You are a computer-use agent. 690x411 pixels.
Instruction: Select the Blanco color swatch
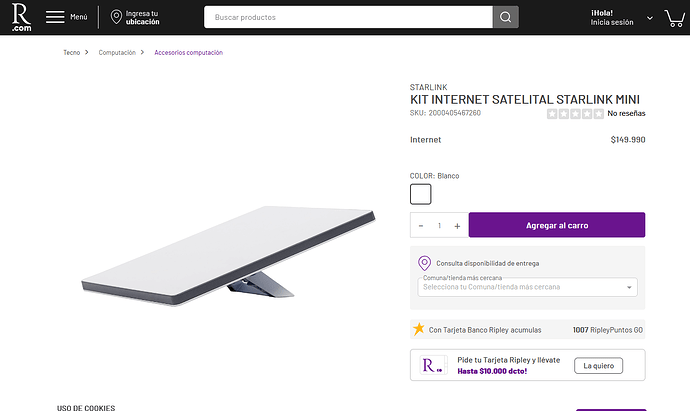point(421,194)
